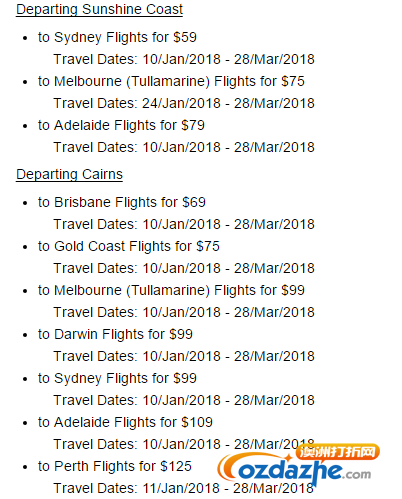
Task: Select Cairns to Brisbane Flights for $69
Action: 122,202
